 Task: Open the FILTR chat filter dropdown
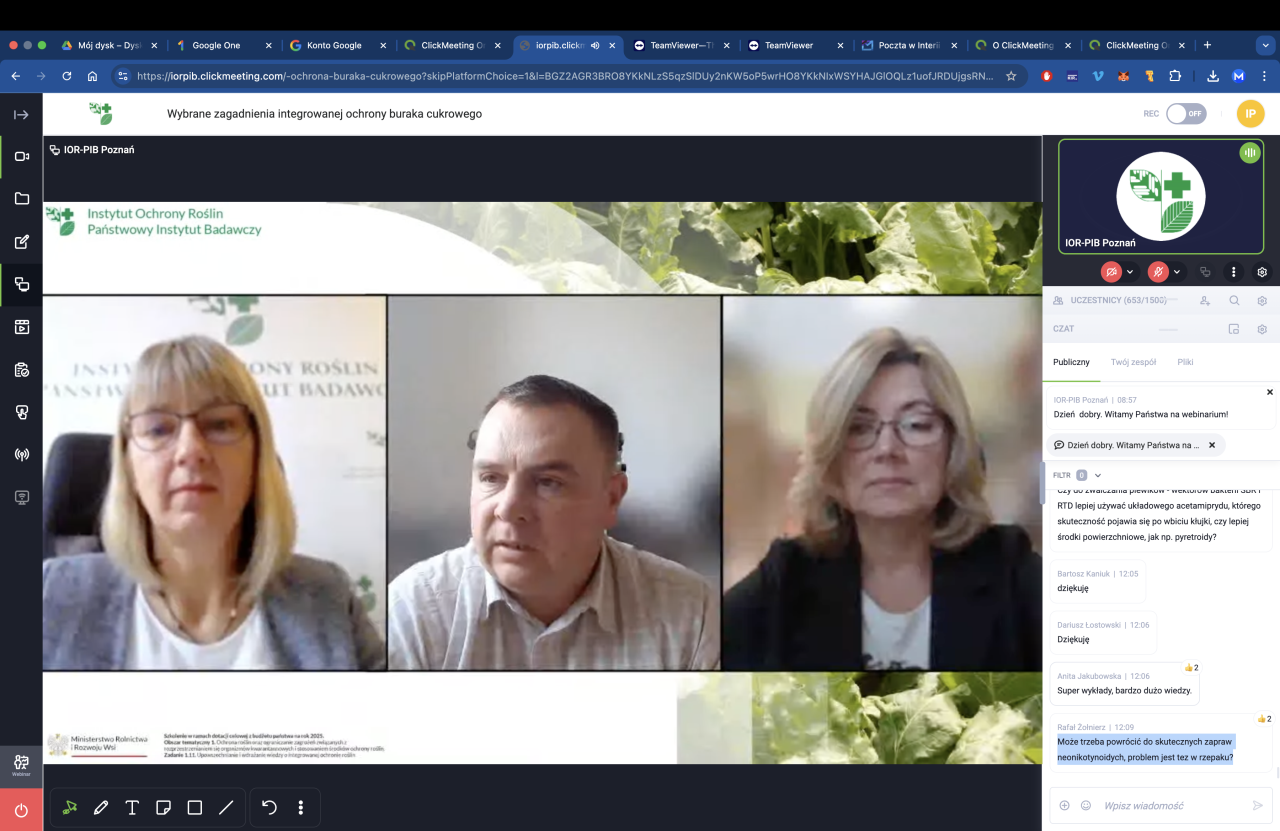pyautogui.click(x=1077, y=475)
